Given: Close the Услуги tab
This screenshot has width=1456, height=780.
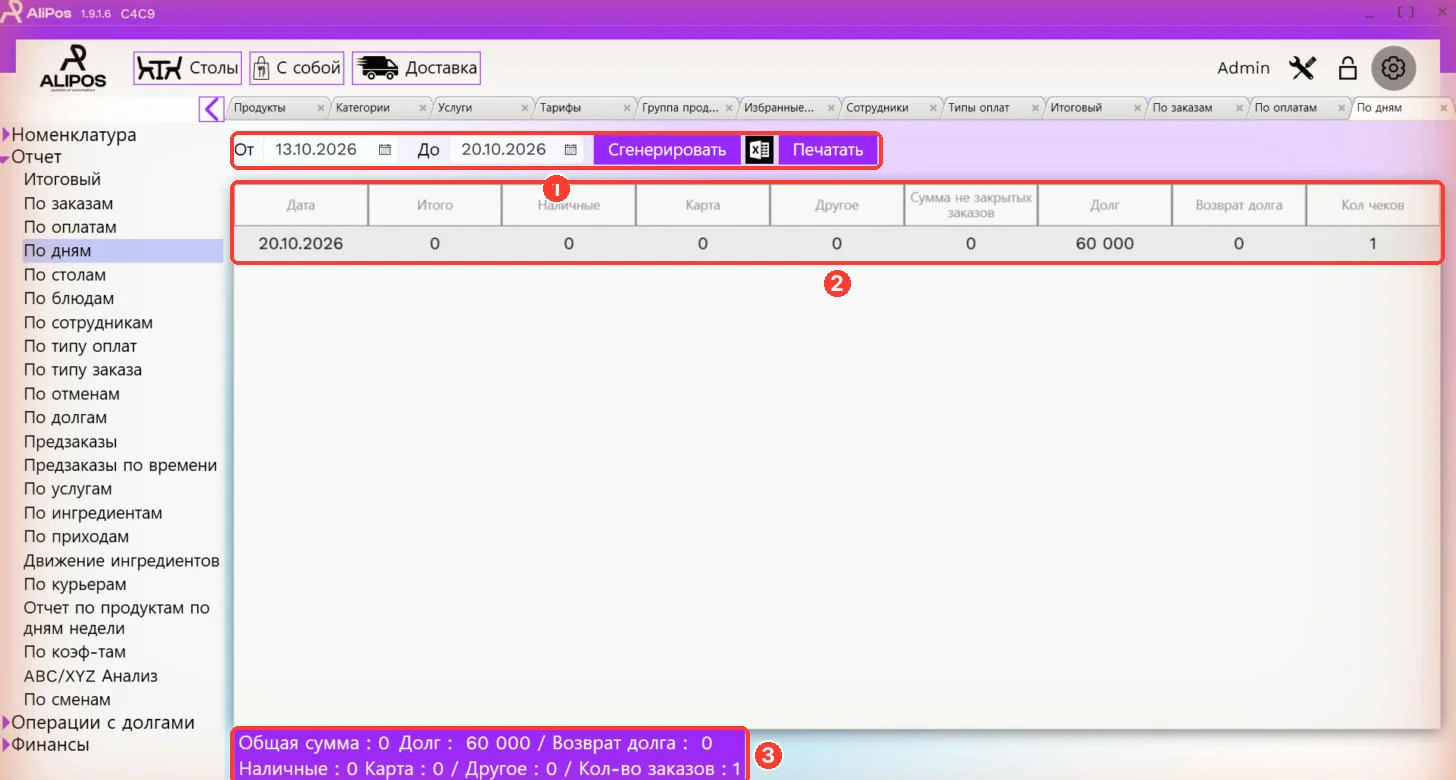Looking at the screenshot, I should (x=525, y=108).
